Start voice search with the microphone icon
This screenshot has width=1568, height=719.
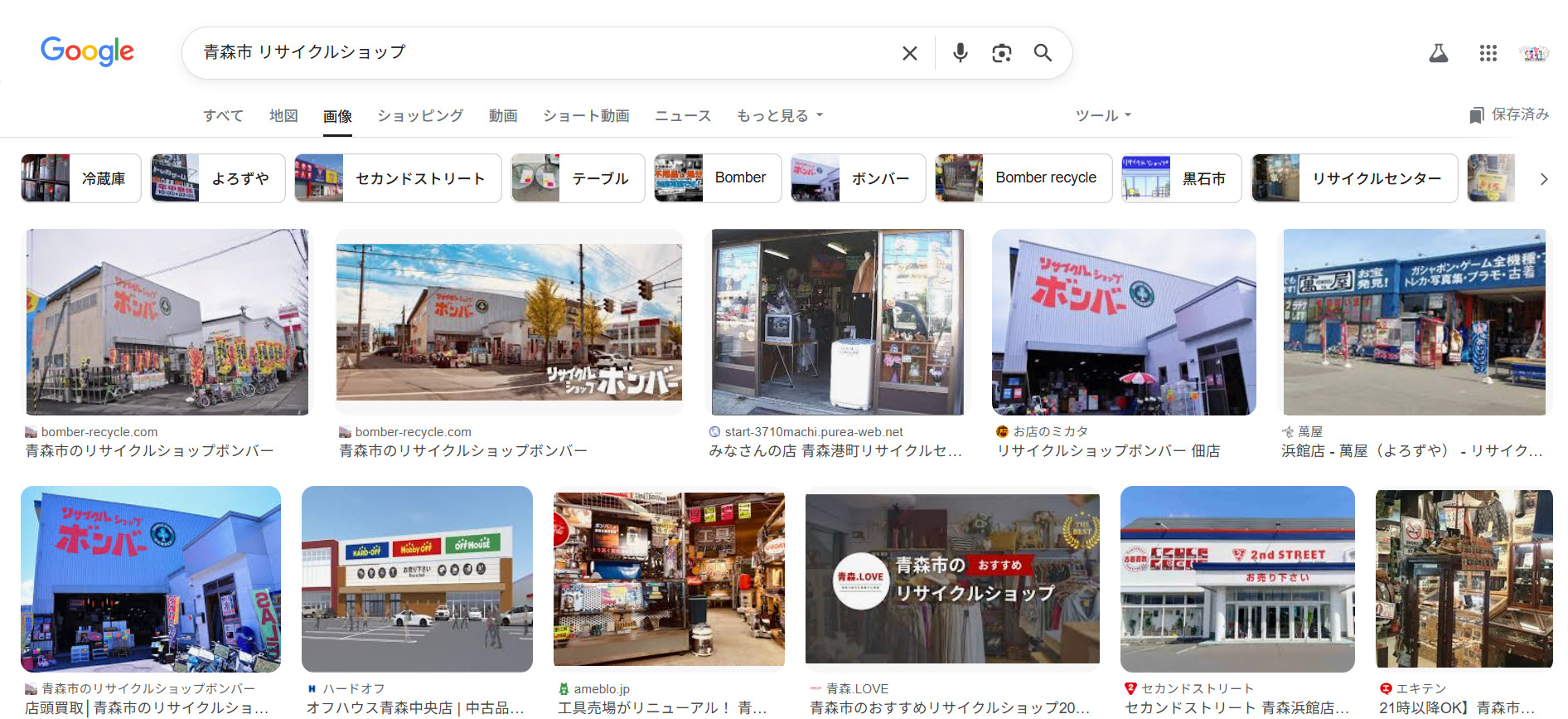tap(960, 53)
